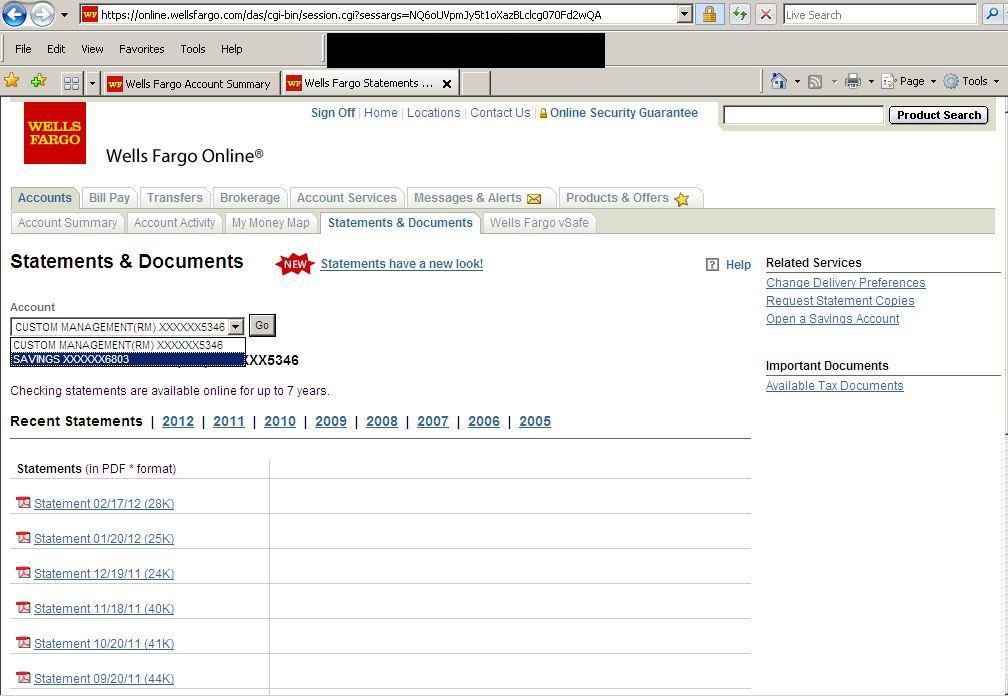The width and height of the screenshot is (1008, 696).
Task: Open Change Delivery Preferences link
Action: click(x=845, y=283)
